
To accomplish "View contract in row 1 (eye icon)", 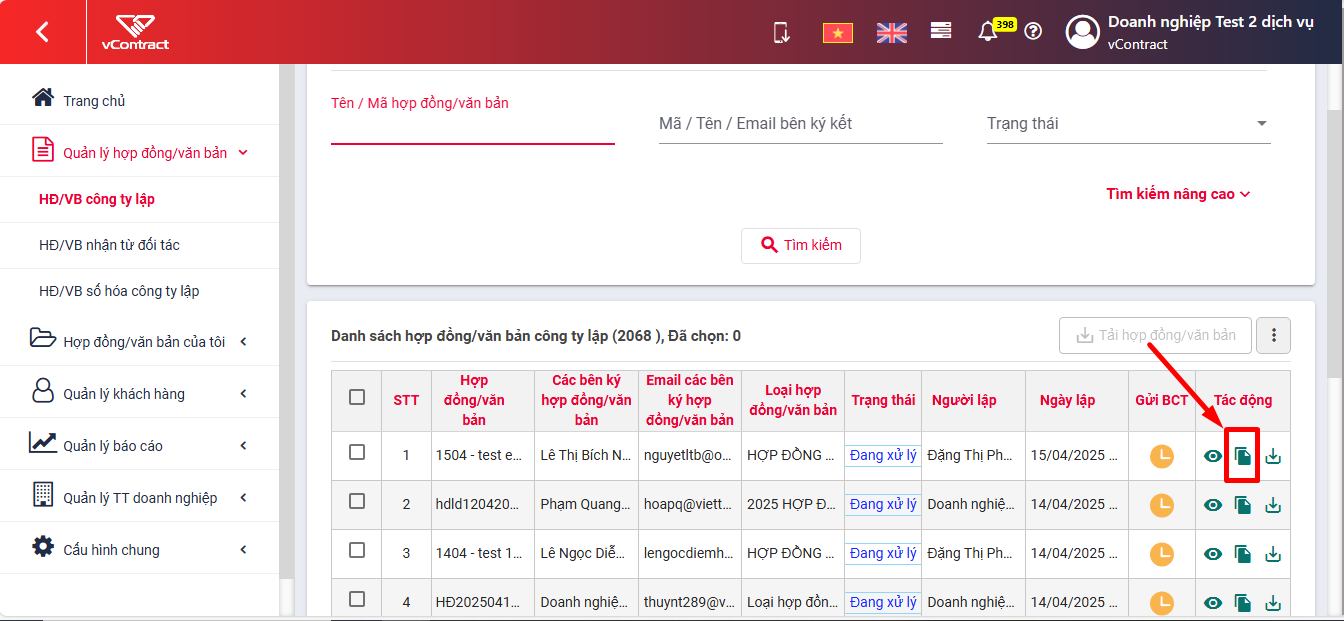I will (x=1213, y=456).
